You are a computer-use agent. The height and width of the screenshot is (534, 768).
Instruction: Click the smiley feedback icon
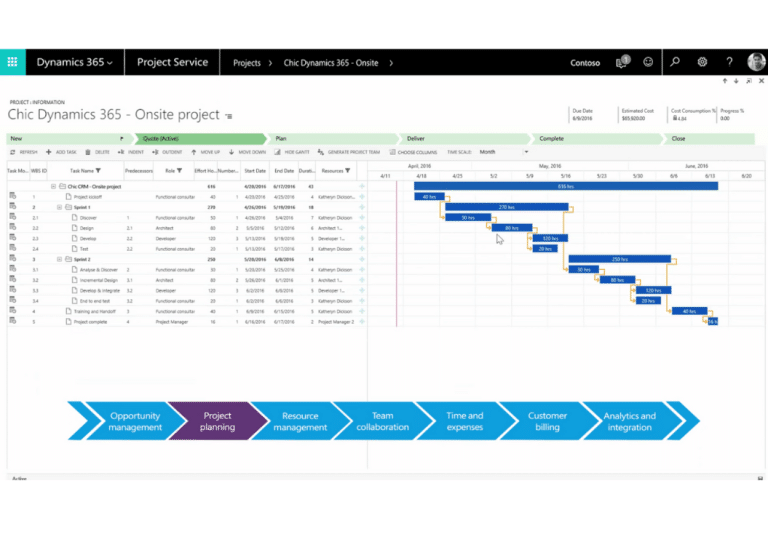(648, 62)
